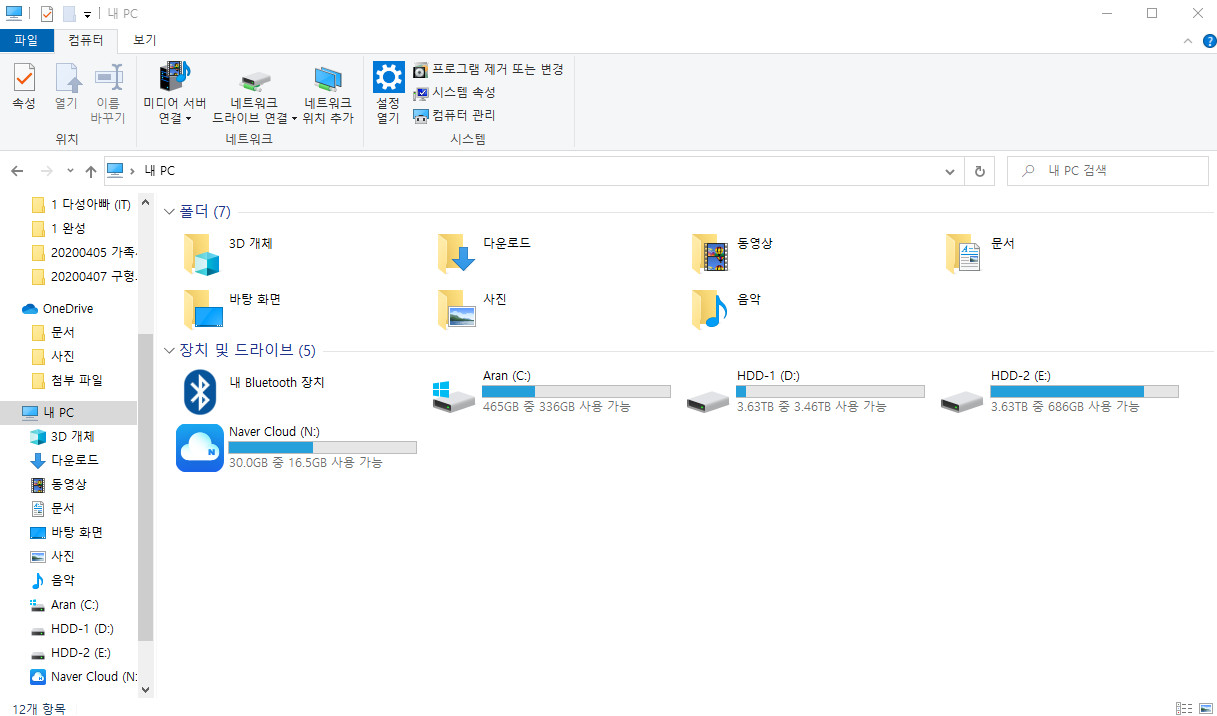Collapse the 폴더 (7) group
This screenshot has height=716, width=1217.
point(169,212)
